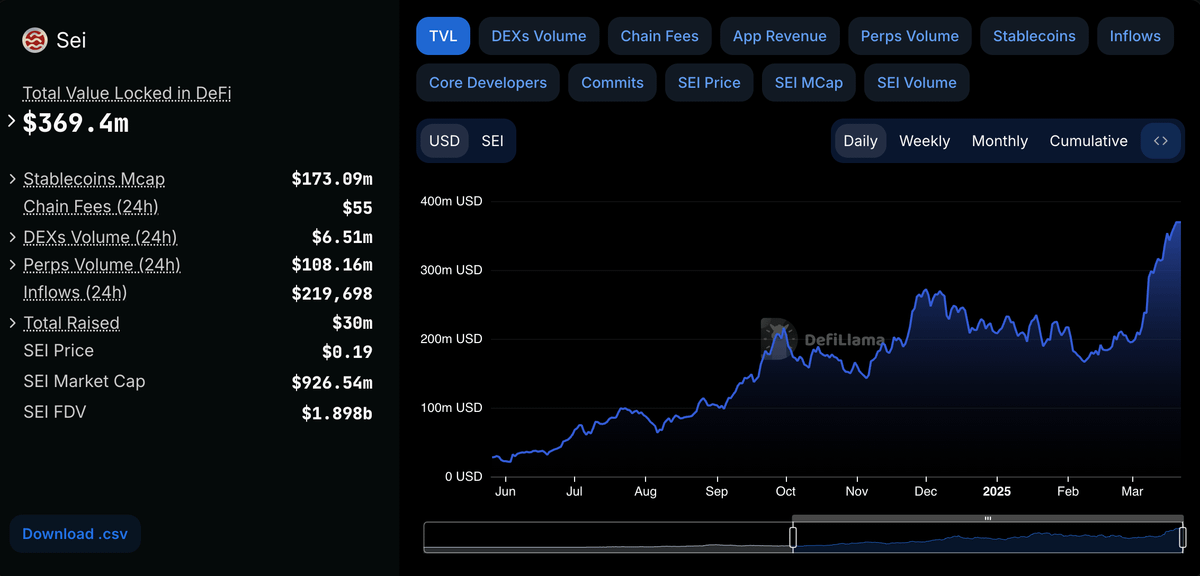Click the unselected left part of the range preview
Screen dimensions: 1200x576
point(608,537)
